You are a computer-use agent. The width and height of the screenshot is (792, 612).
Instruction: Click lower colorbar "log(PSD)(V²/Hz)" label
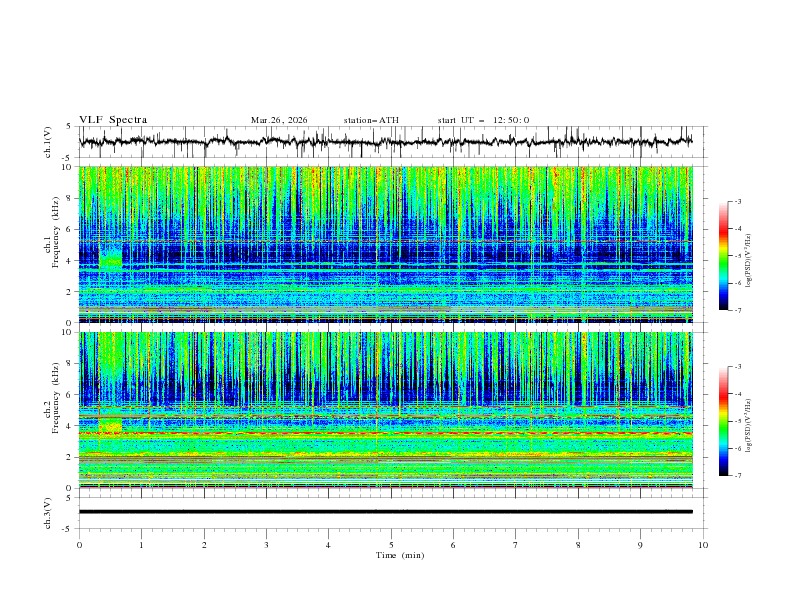pos(749,426)
